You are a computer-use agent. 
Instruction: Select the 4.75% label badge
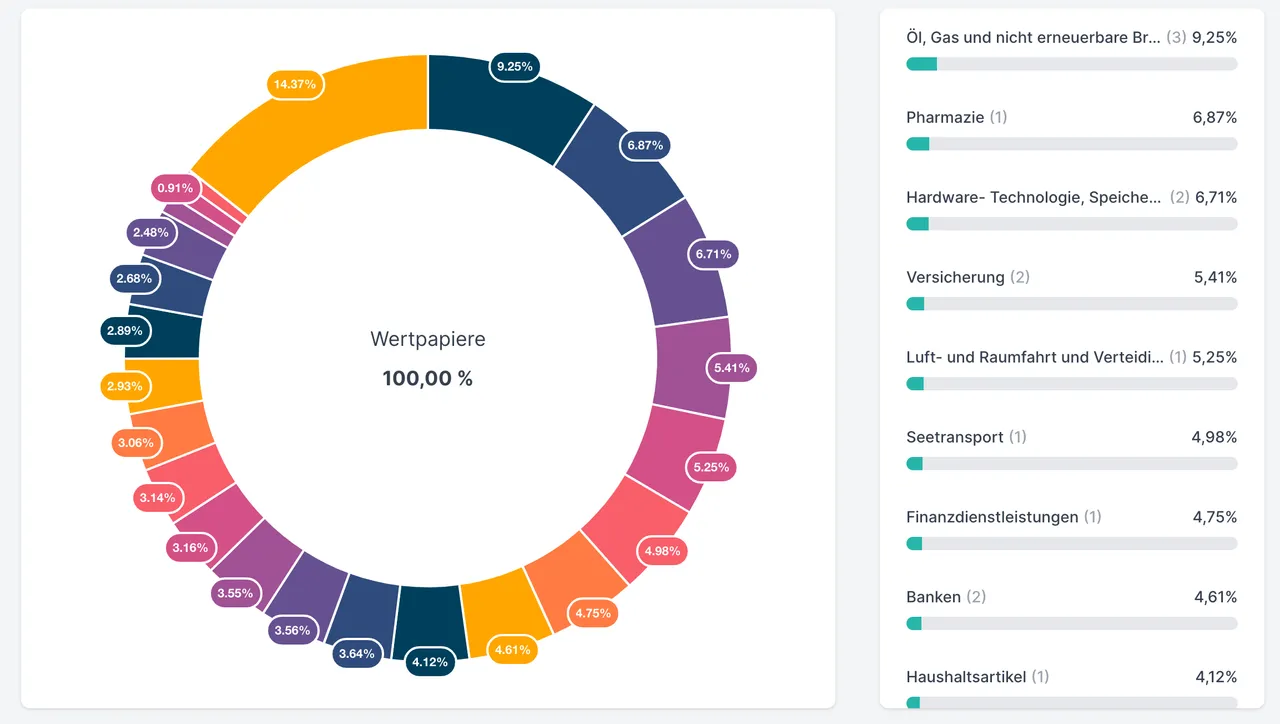click(x=593, y=613)
